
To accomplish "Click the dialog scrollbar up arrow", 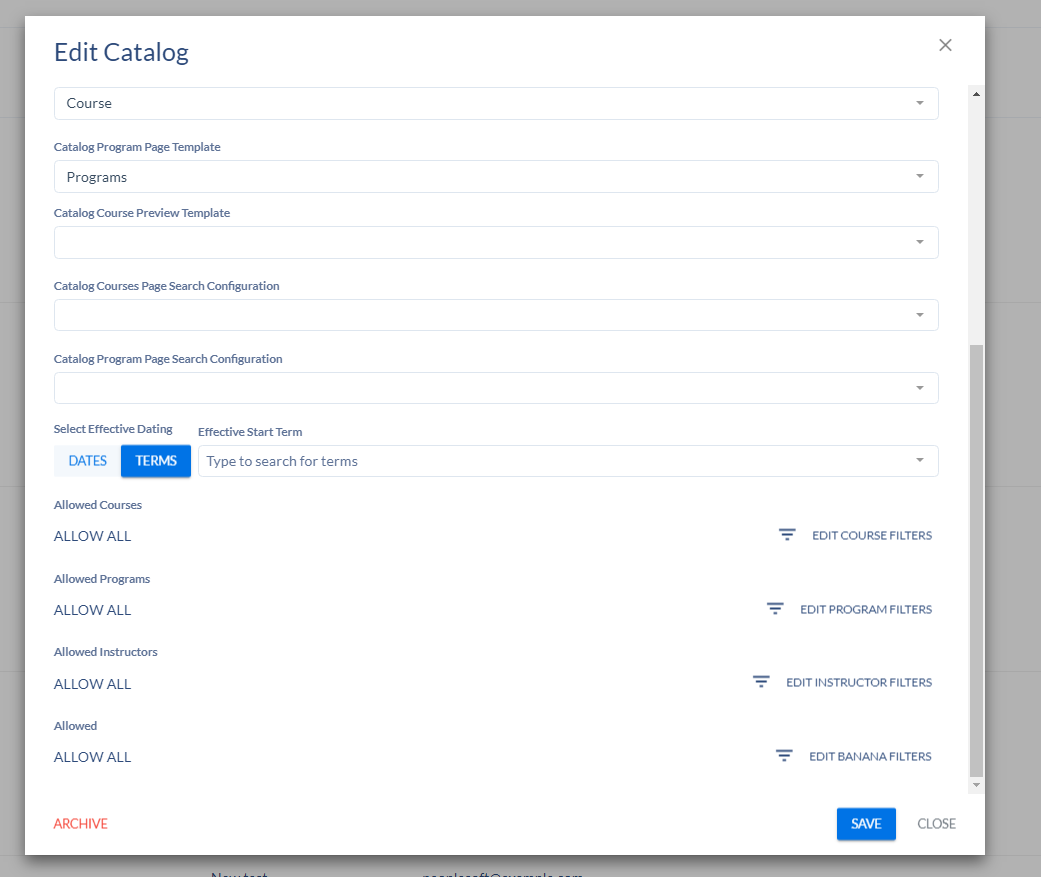I will pyautogui.click(x=976, y=94).
